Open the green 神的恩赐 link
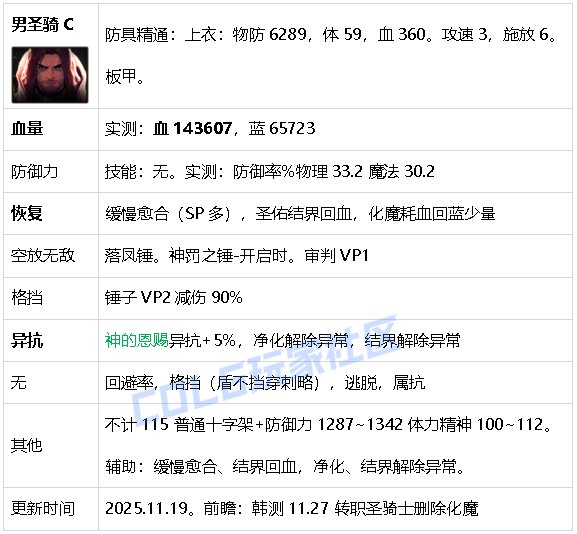This screenshot has width=577, height=534. 137,340
